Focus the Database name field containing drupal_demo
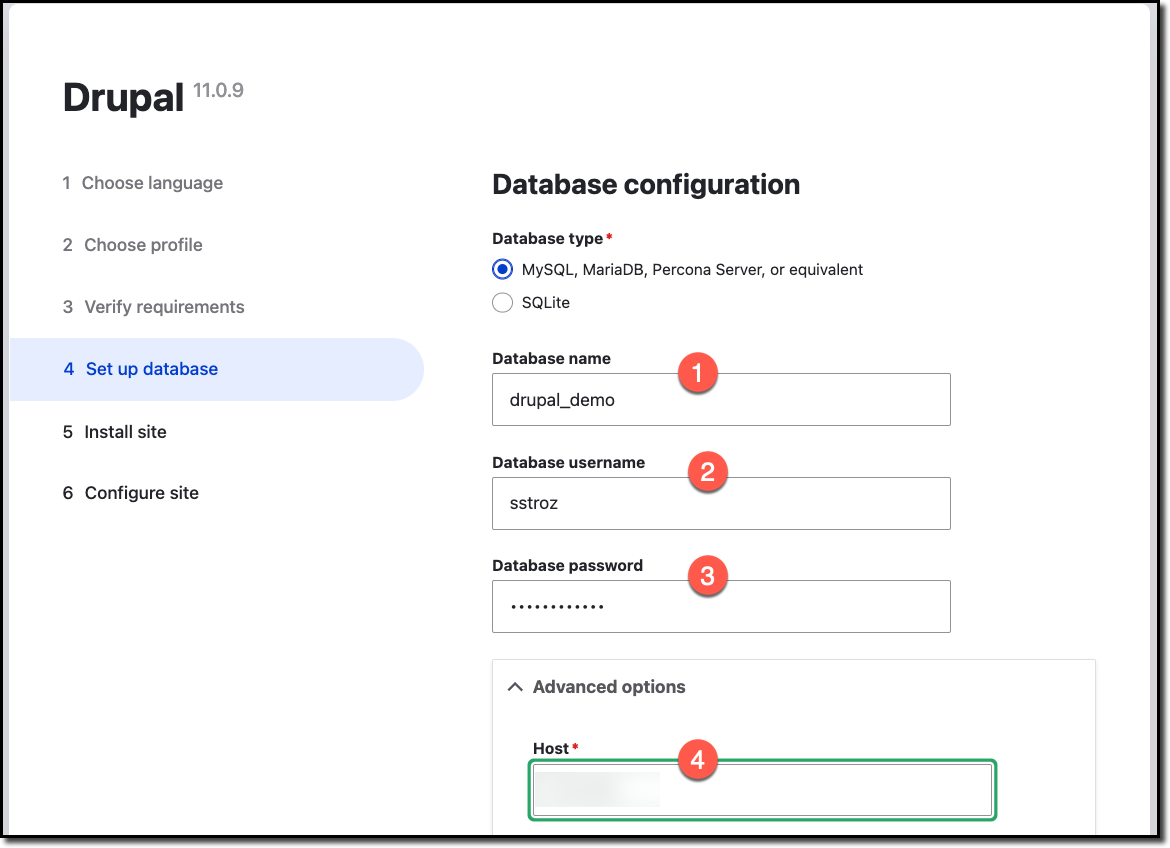 coord(720,400)
